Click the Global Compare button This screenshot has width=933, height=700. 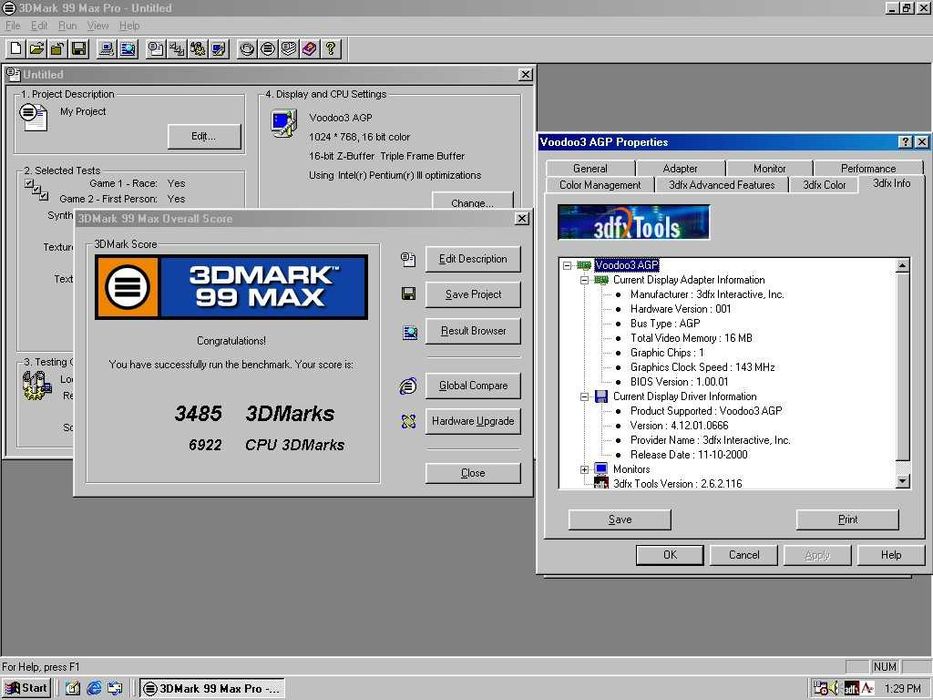coord(473,386)
